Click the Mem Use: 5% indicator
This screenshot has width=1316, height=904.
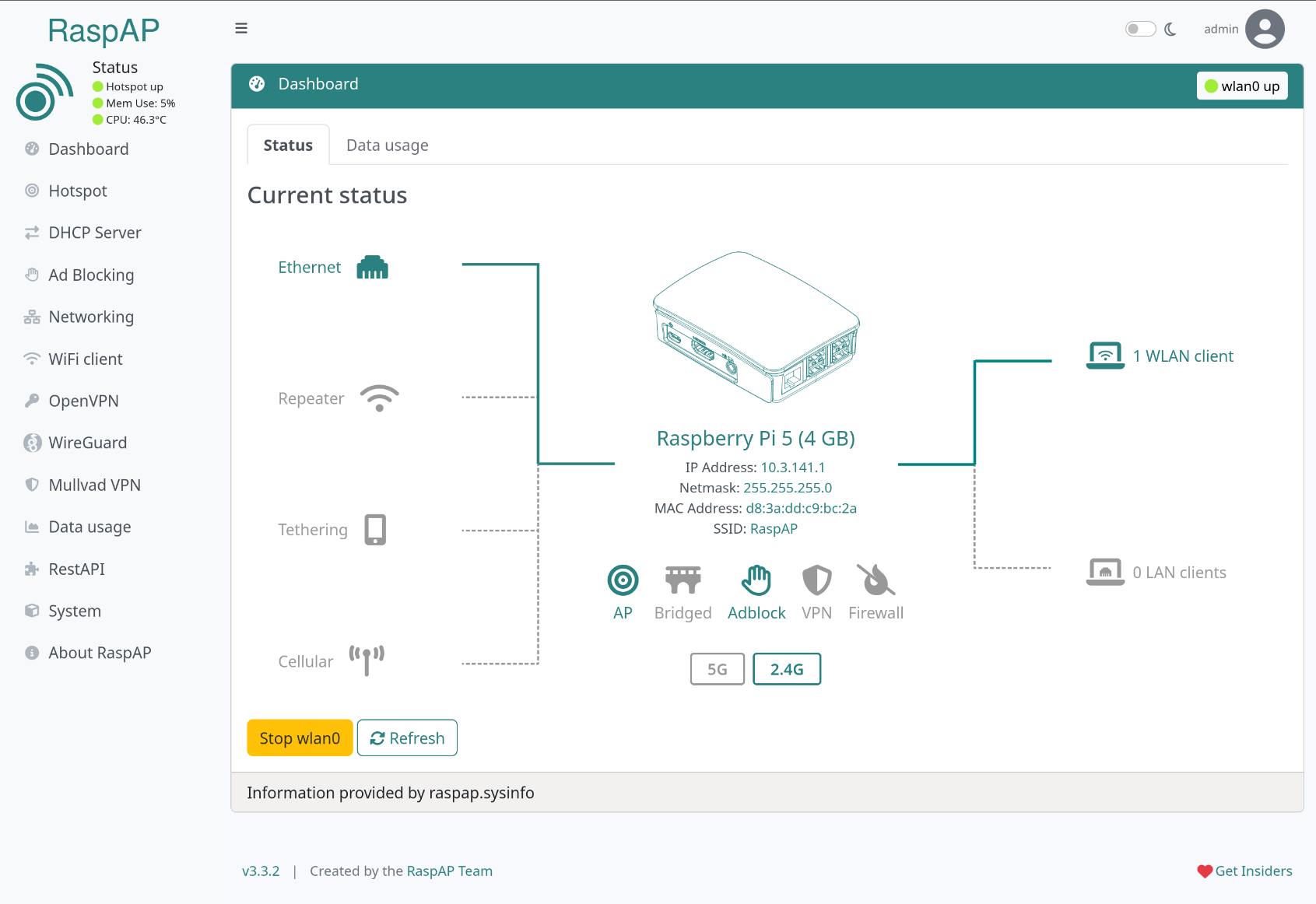(x=134, y=103)
